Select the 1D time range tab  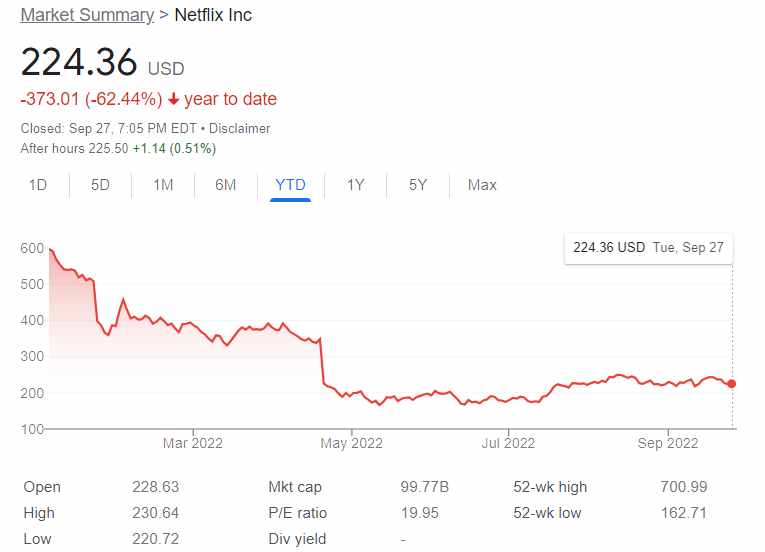click(x=38, y=185)
